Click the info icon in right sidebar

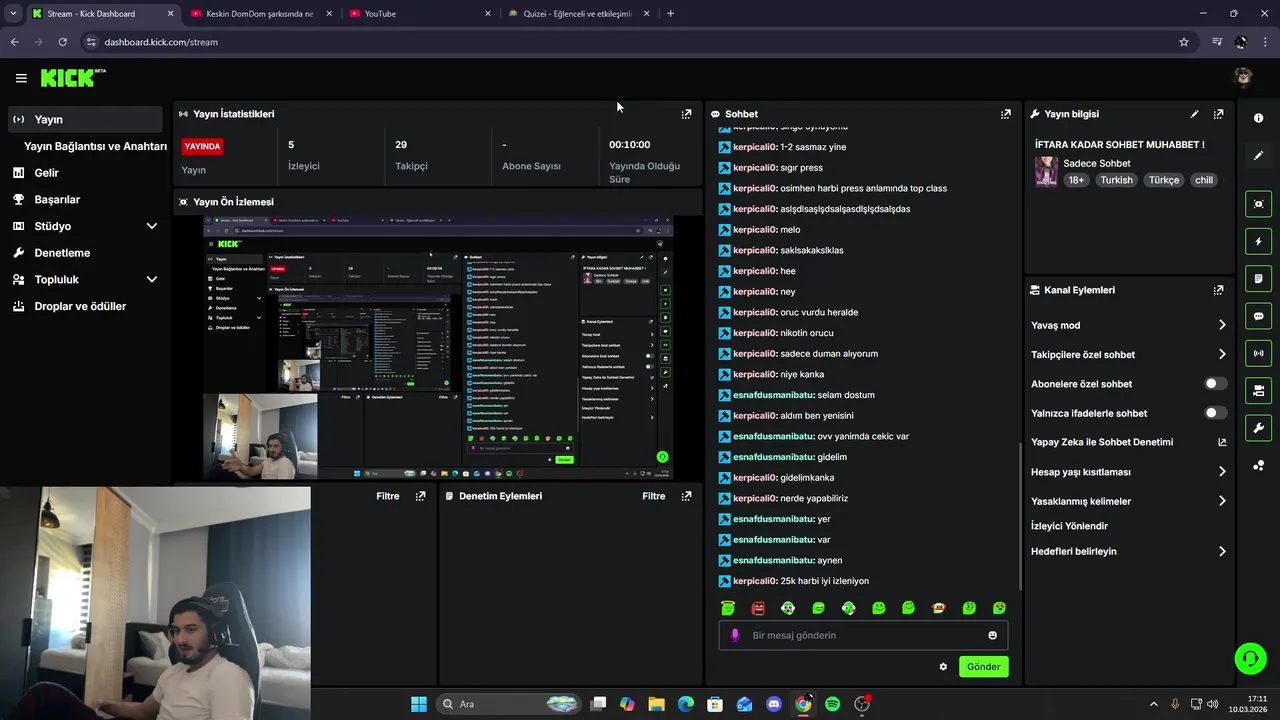(1258, 118)
